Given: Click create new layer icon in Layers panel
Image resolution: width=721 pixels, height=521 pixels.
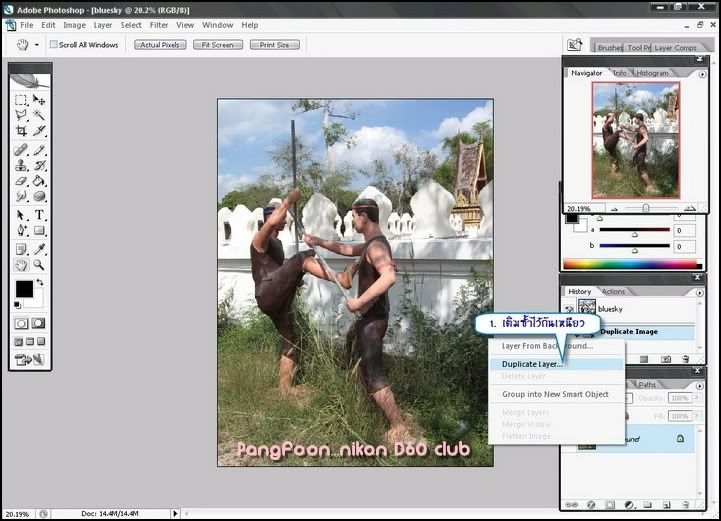Looking at the screenshot, I should tap(667, 505).
